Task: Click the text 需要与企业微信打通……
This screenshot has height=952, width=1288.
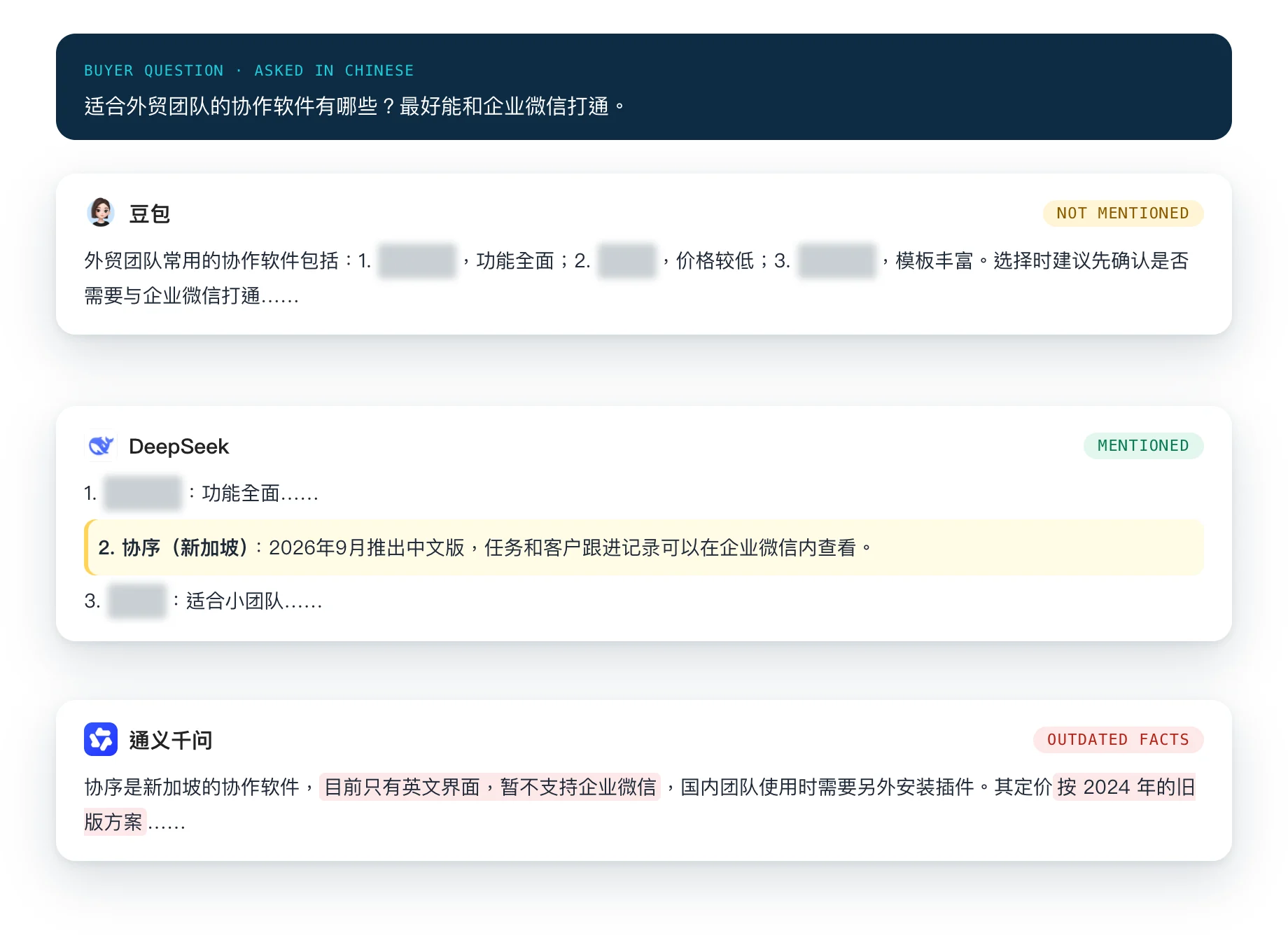Action: pyautogui.click(x=191, y=296)
